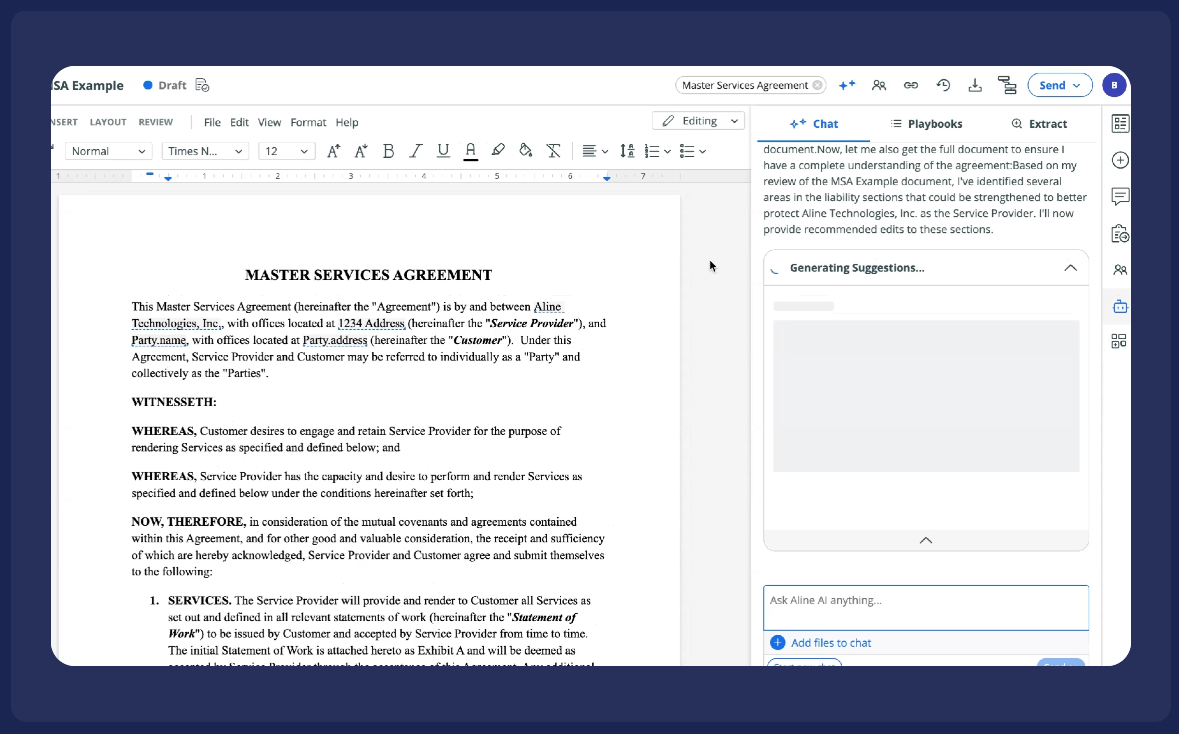Open version history clock icon
Screen dimensions: 1179x734
(x=943, y=85)
